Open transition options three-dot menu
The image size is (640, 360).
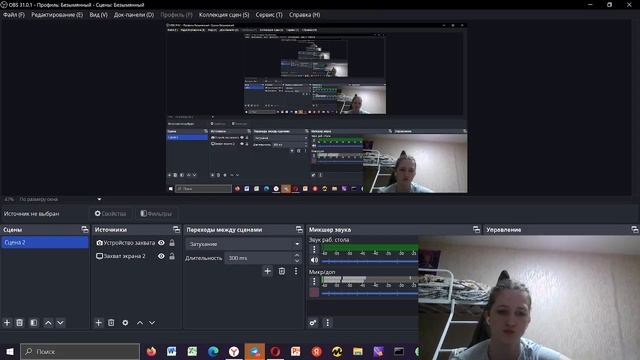point(296,271)
